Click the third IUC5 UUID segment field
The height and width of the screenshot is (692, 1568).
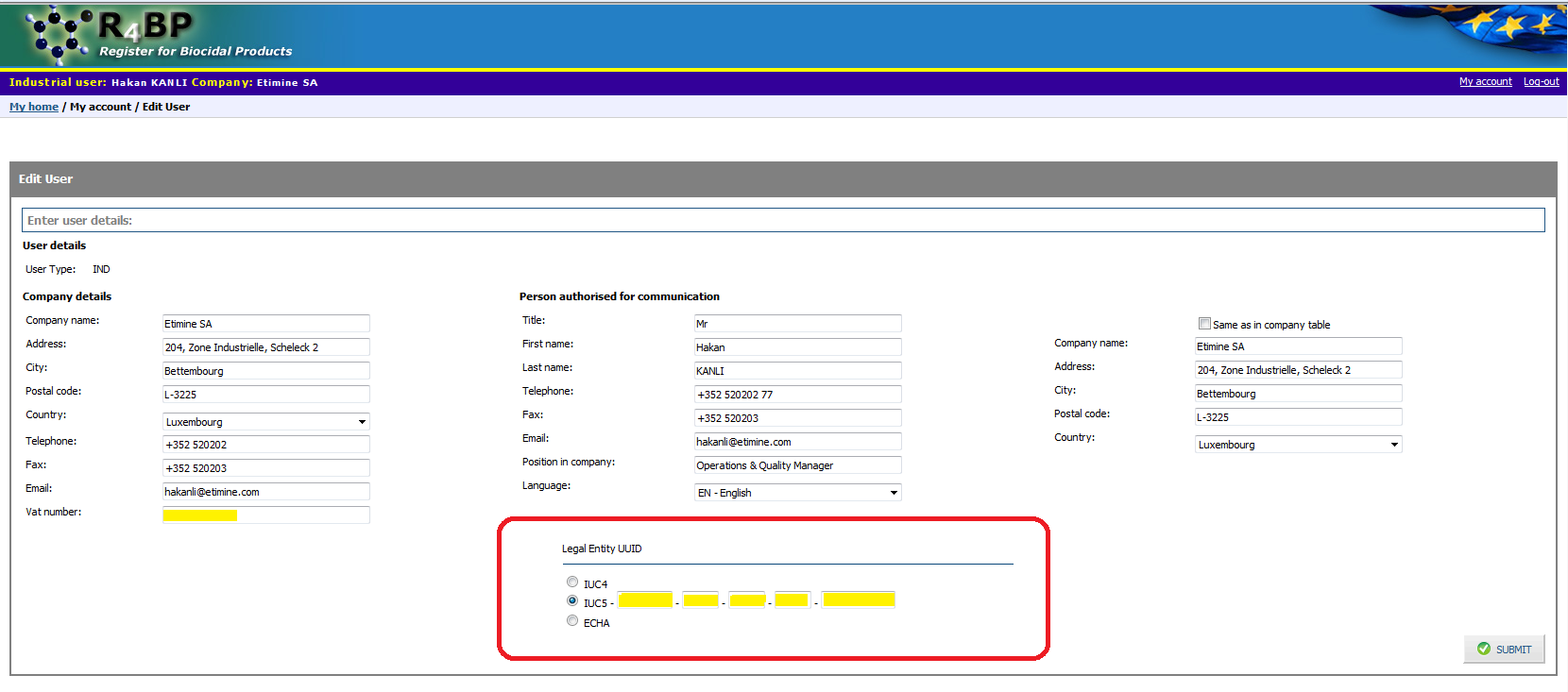click(x=747, y=599)
